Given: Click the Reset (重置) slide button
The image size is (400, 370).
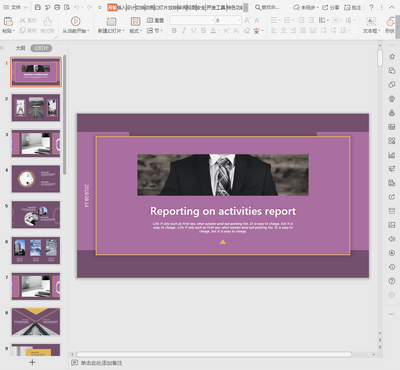Looking at the screenshot, I should 155,20.
